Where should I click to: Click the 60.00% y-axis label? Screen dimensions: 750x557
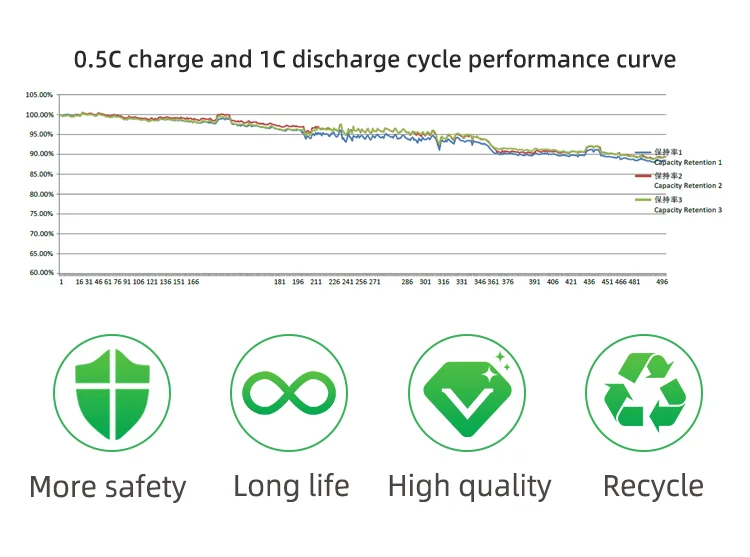(41, 273)
